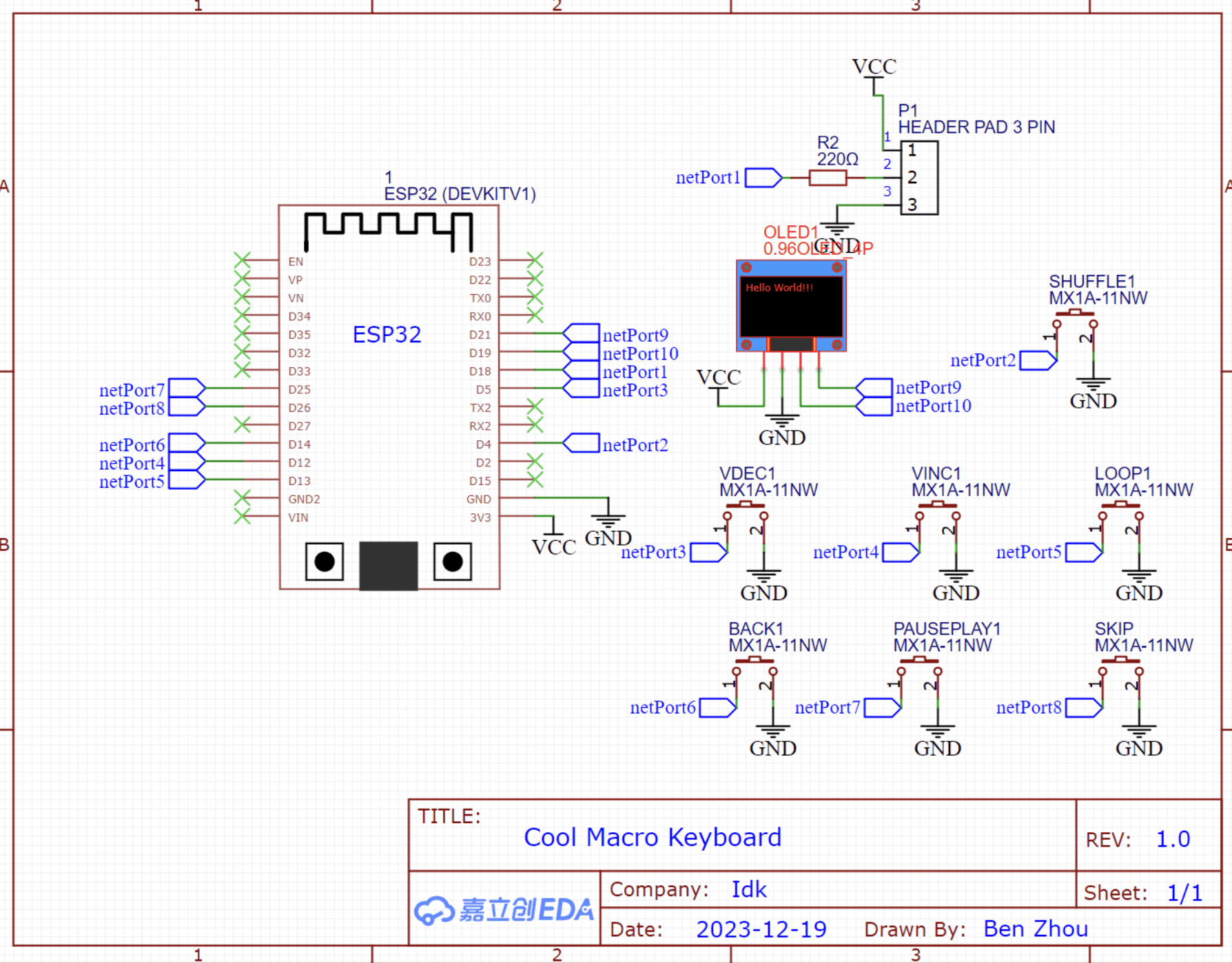Click the netPort8 flag at SKIP switch
Viewport: 1232px width, 963px height.
click(x=1085, y=708)
